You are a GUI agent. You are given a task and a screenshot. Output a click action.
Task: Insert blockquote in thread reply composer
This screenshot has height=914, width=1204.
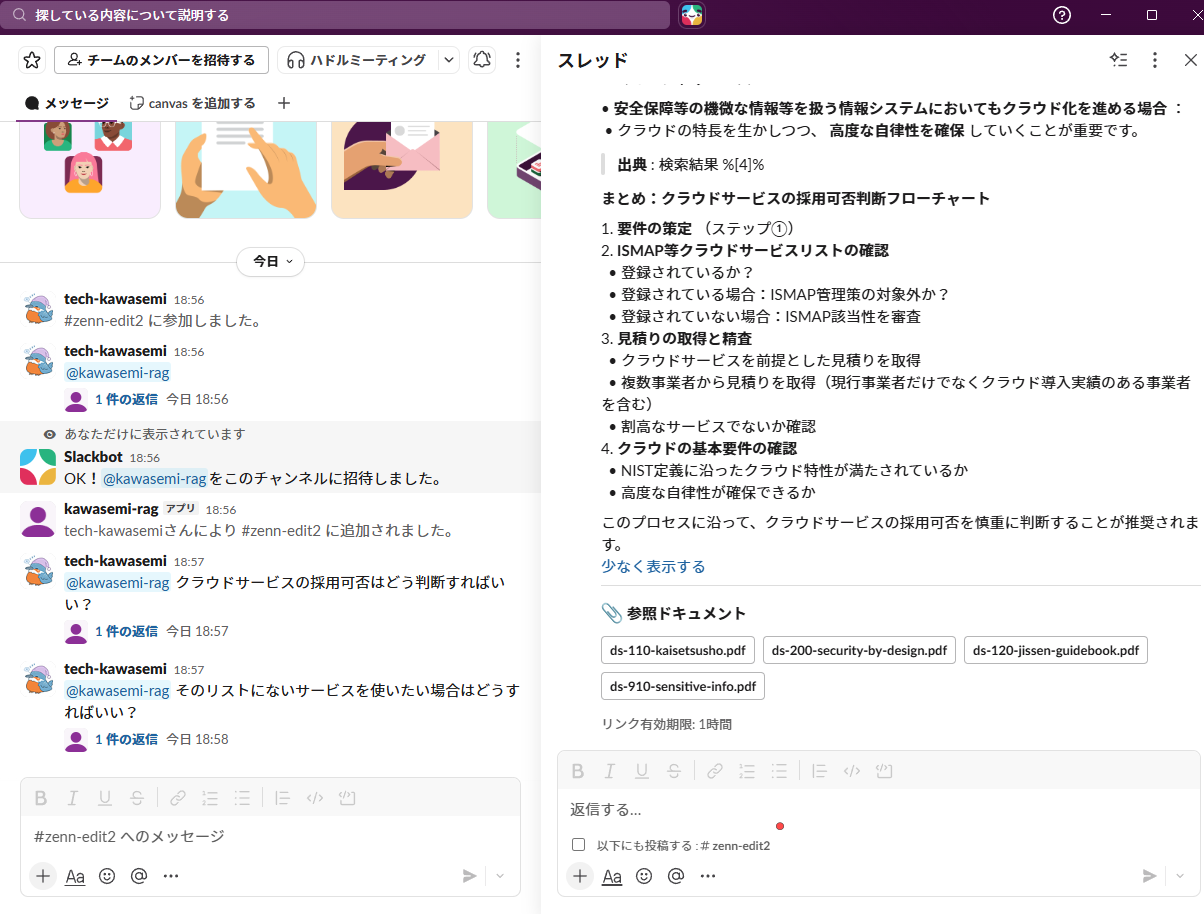[820, 771]
